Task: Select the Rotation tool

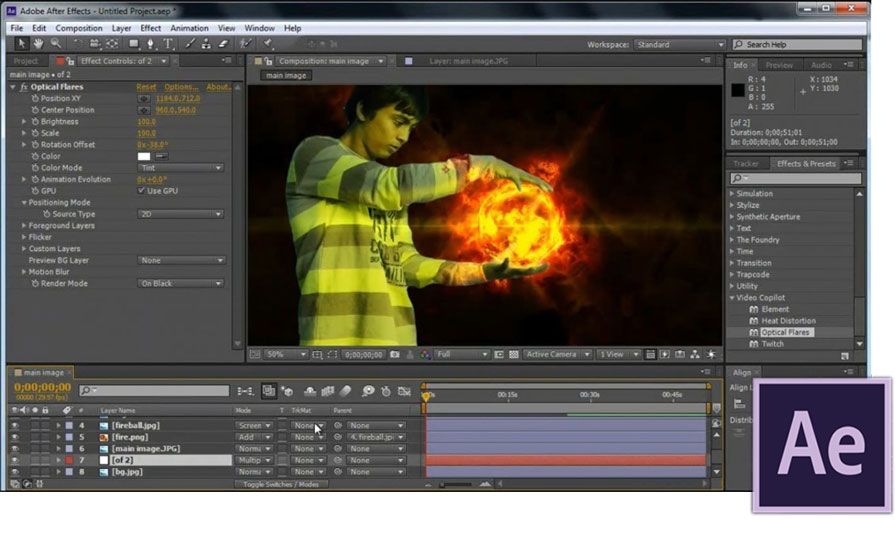Action: pyautogui.click(x=76, y=43)
